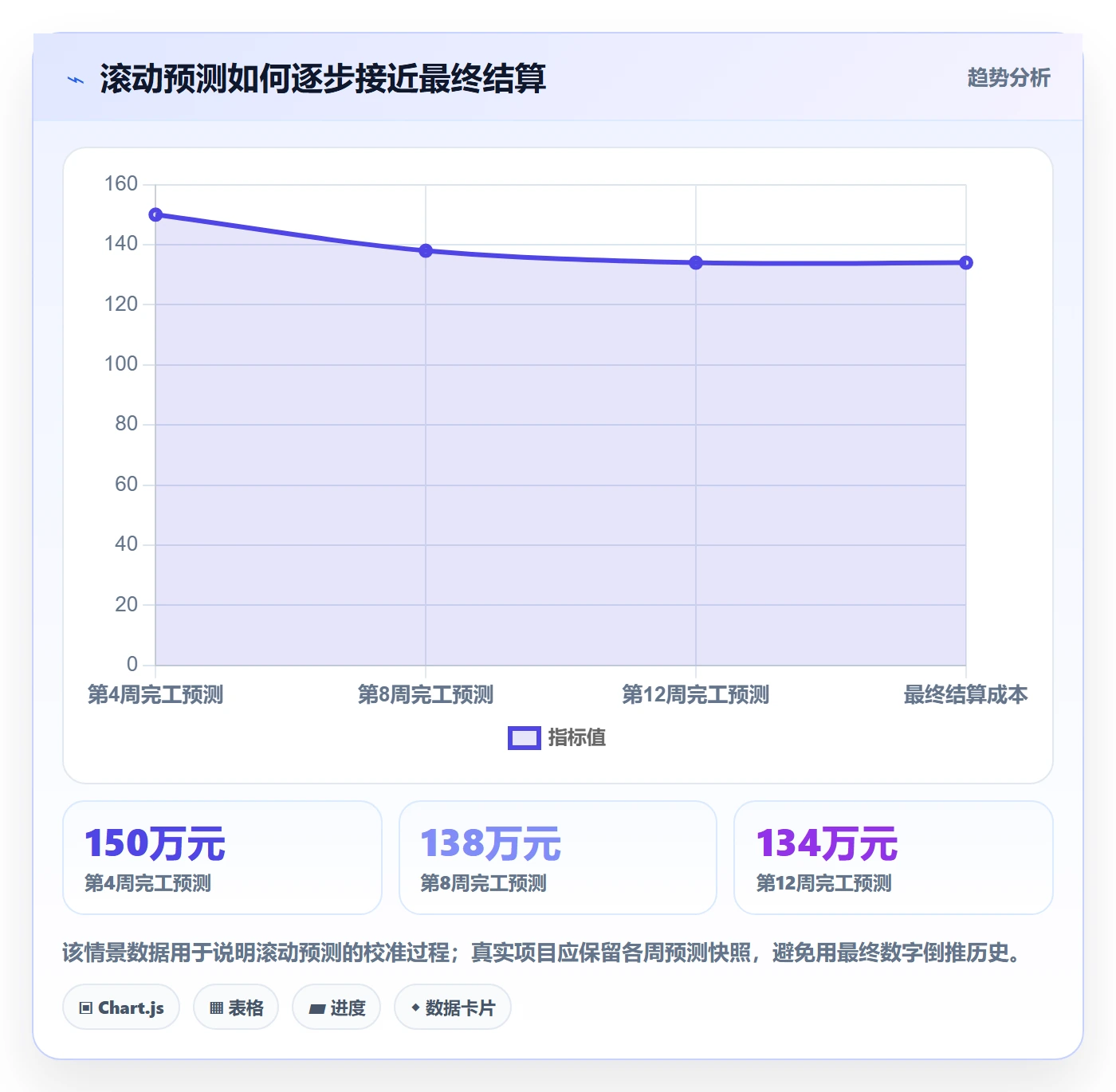Click the Chart.js tag icon
Screen dimensions: 1116x1092
86,1008
